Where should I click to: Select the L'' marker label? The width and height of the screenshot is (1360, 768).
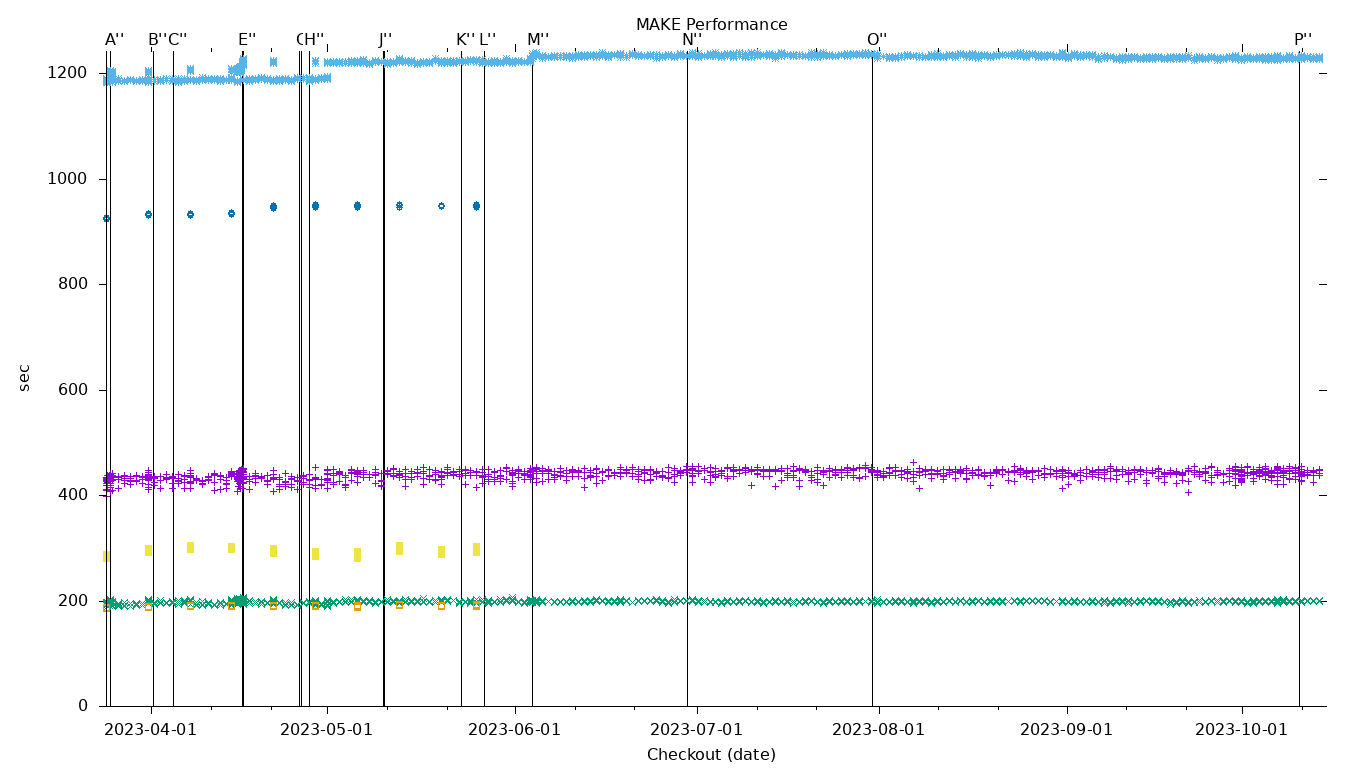click(x=487, y=40)
